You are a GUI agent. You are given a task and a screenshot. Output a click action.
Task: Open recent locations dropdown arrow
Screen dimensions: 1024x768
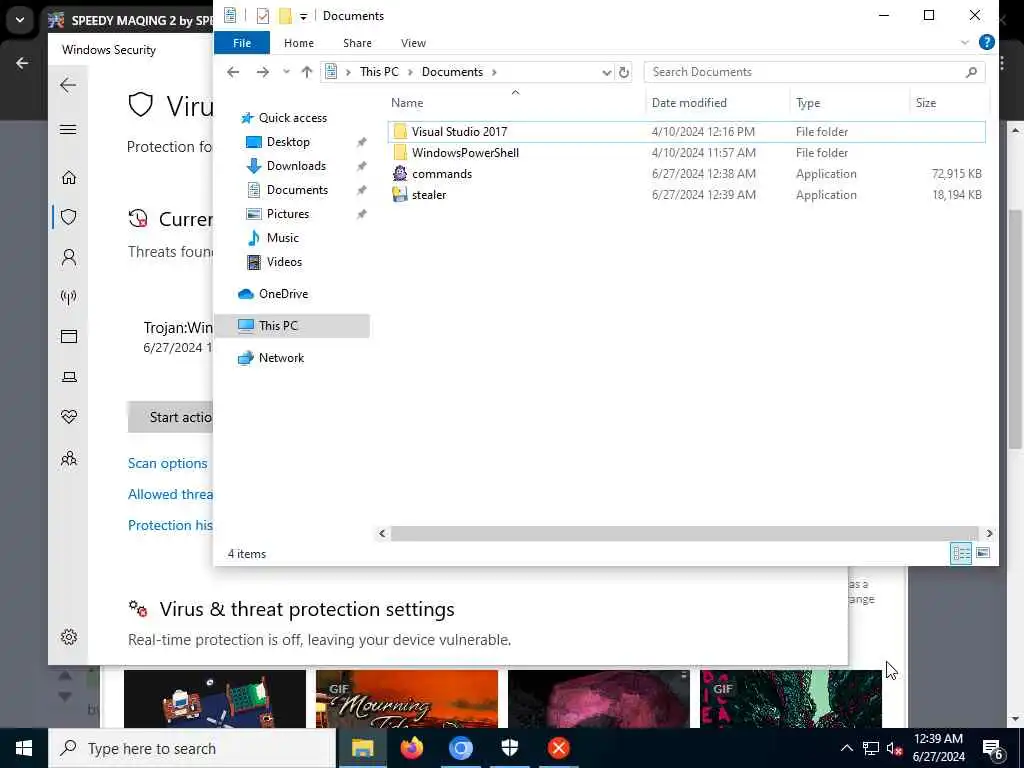pyautogui.click(x=286, y=72)
